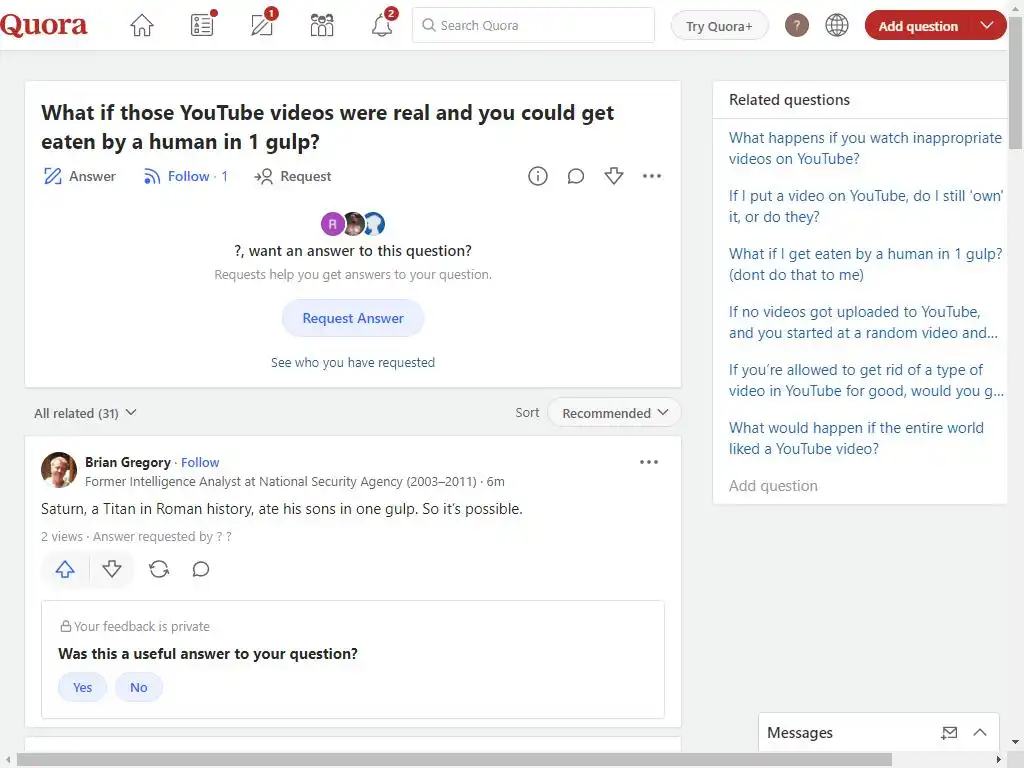This screenshot has height=768, width=1024.
Task: Follow Brian Gregory
Action: (200, 462)
